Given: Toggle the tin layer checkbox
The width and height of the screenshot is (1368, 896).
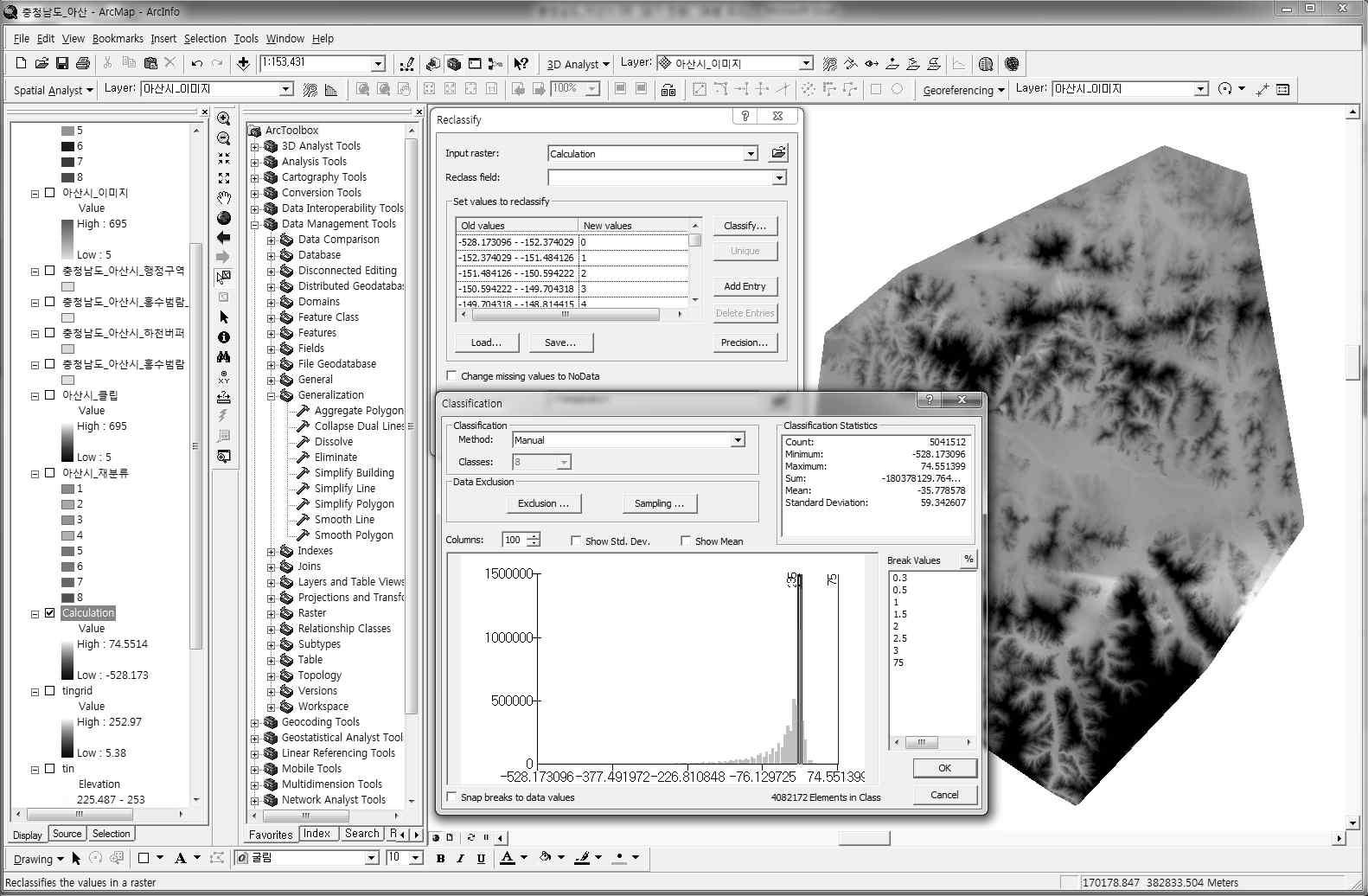Looking at the screenshot, I should [49, 769].
